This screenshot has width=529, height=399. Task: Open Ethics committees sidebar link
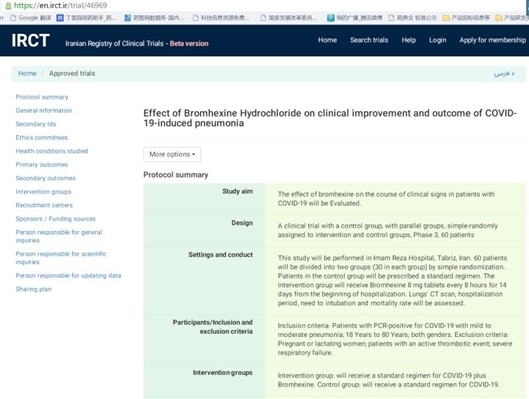(x=41, y=138)
